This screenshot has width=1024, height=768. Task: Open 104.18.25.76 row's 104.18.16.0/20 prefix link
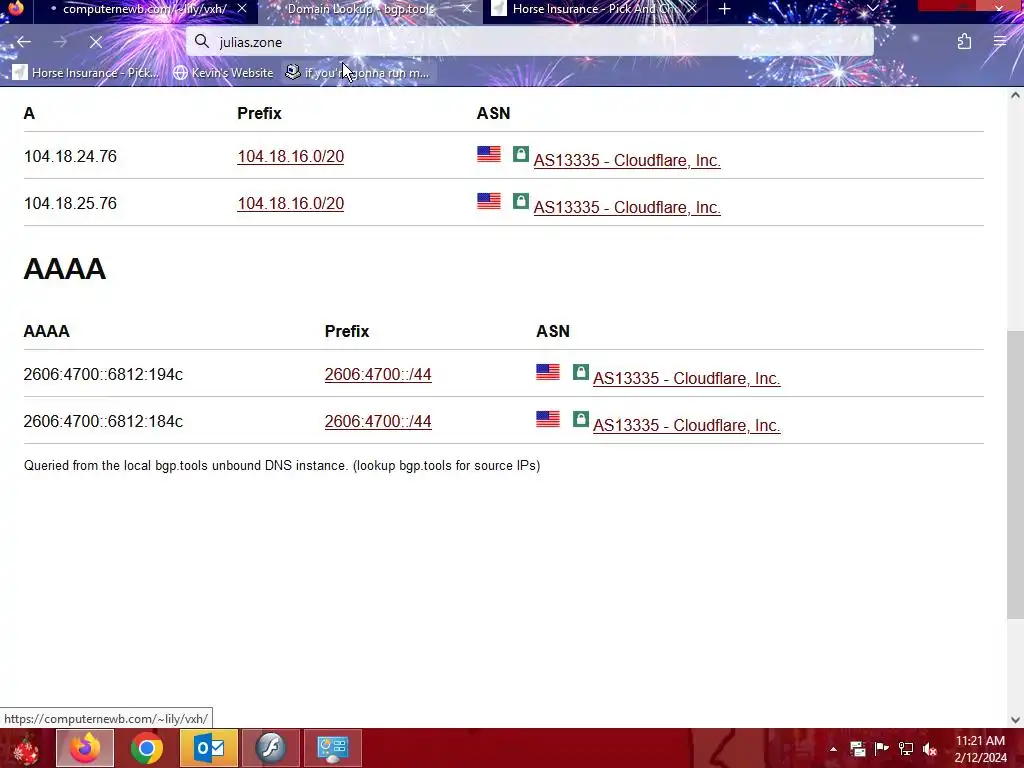point(291,204)
